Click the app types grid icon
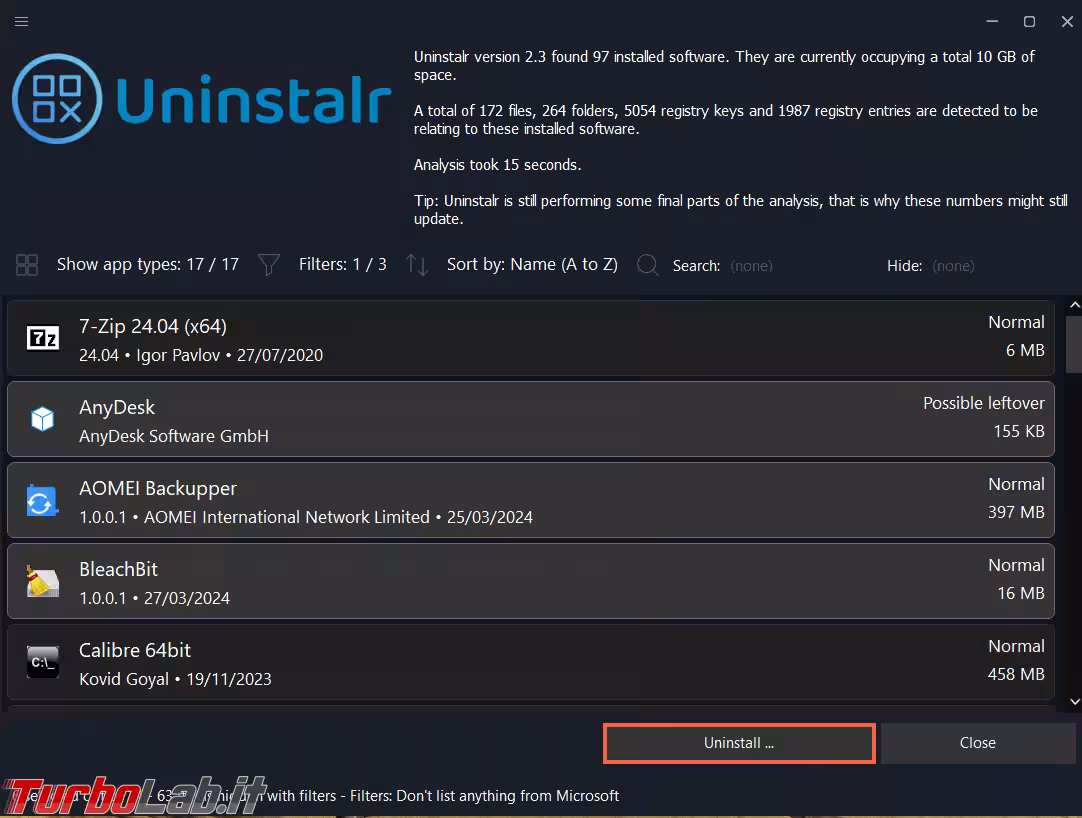Screen dimensions: 1082x818 point(27,265)
